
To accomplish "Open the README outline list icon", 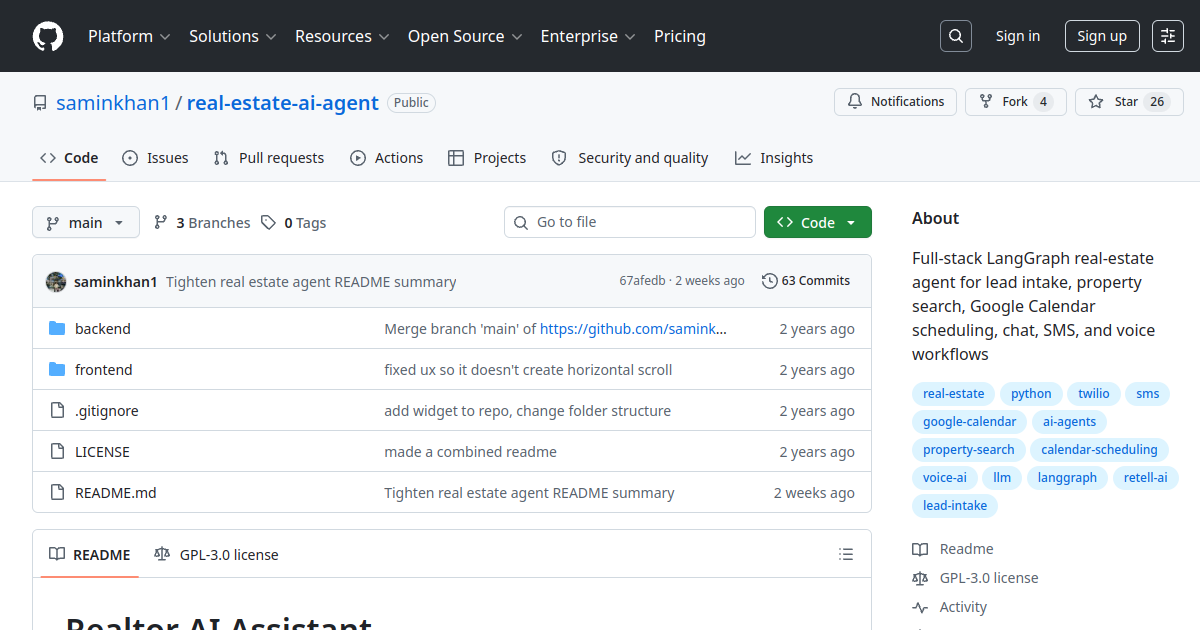I will click(x=846, y=554).
